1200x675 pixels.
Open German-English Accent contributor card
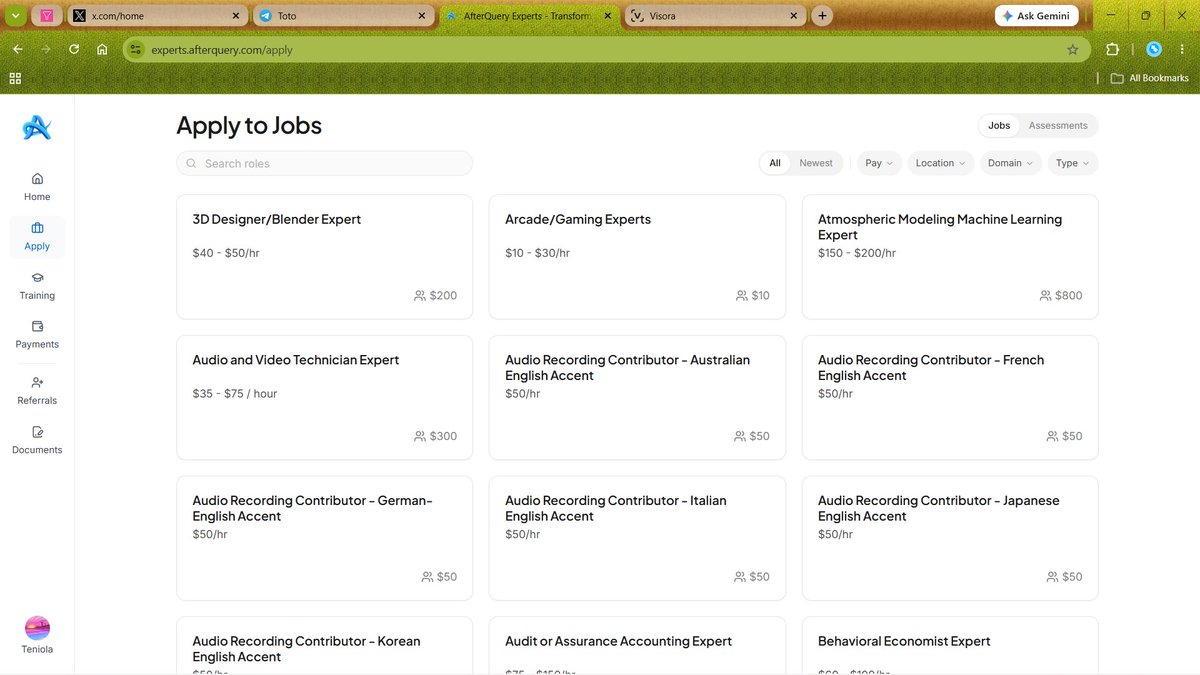pyautogui.click(x=324, y=538)
